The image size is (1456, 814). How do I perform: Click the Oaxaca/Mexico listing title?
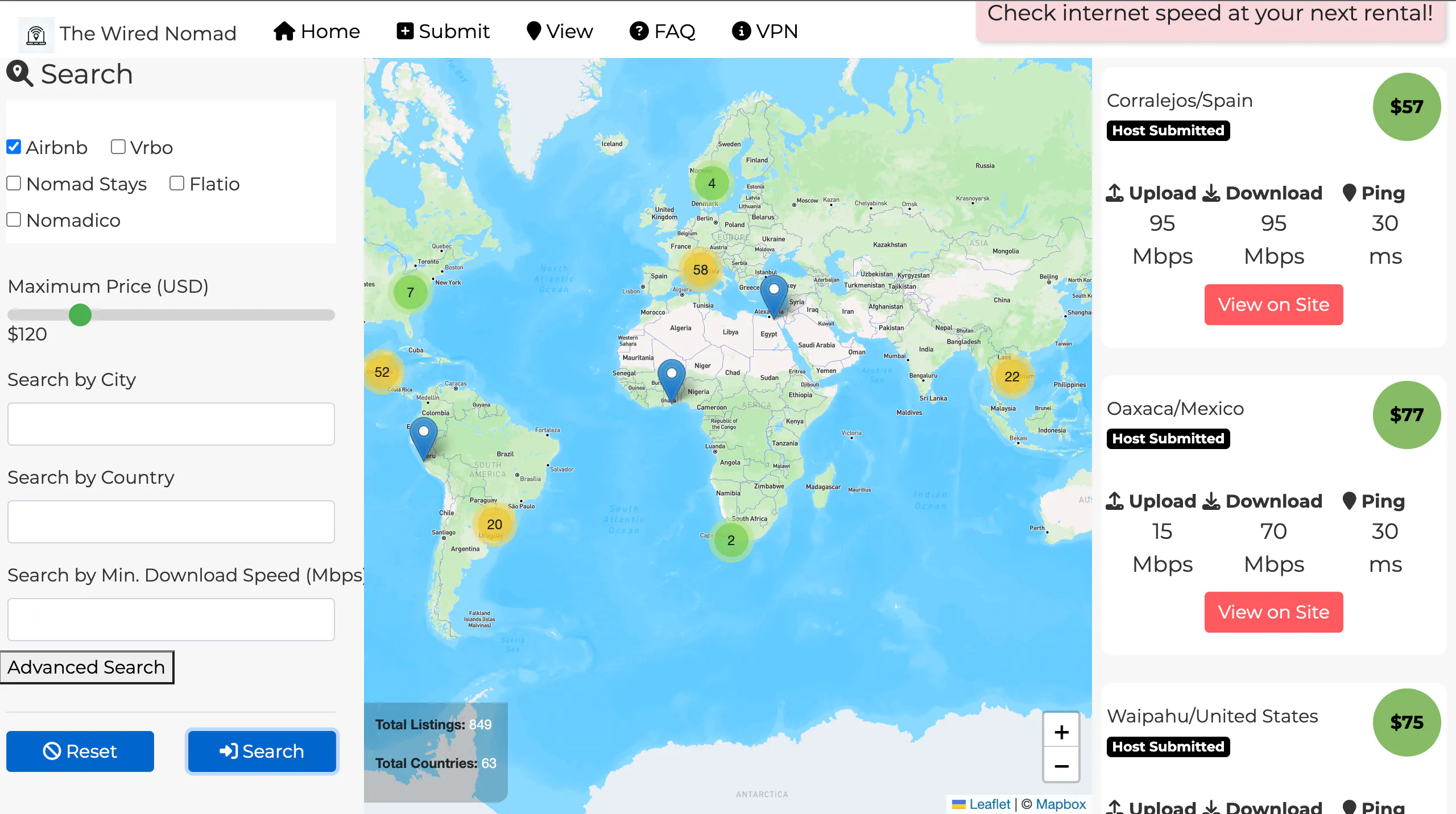1175,409
